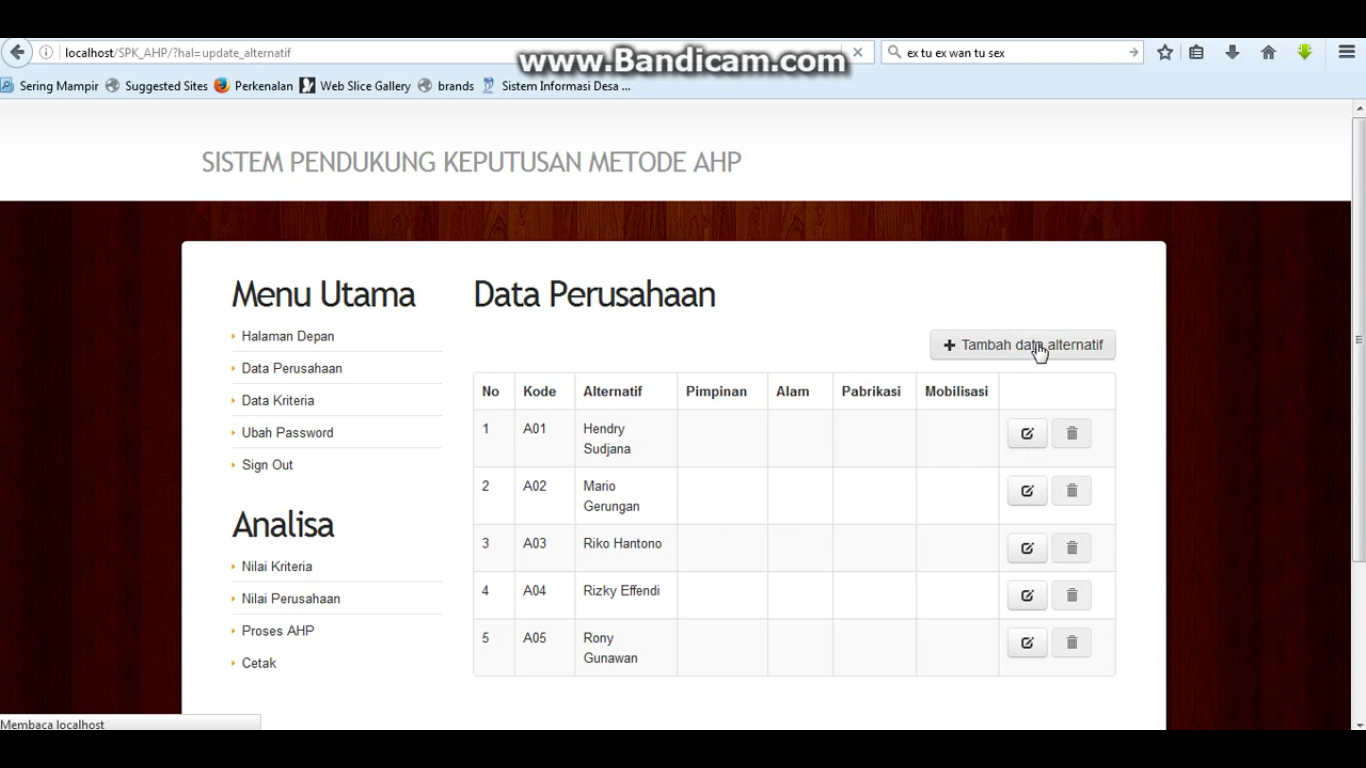1366x768 pixels.
Task: Open Ubah Password page
Action: click(287, 433)
